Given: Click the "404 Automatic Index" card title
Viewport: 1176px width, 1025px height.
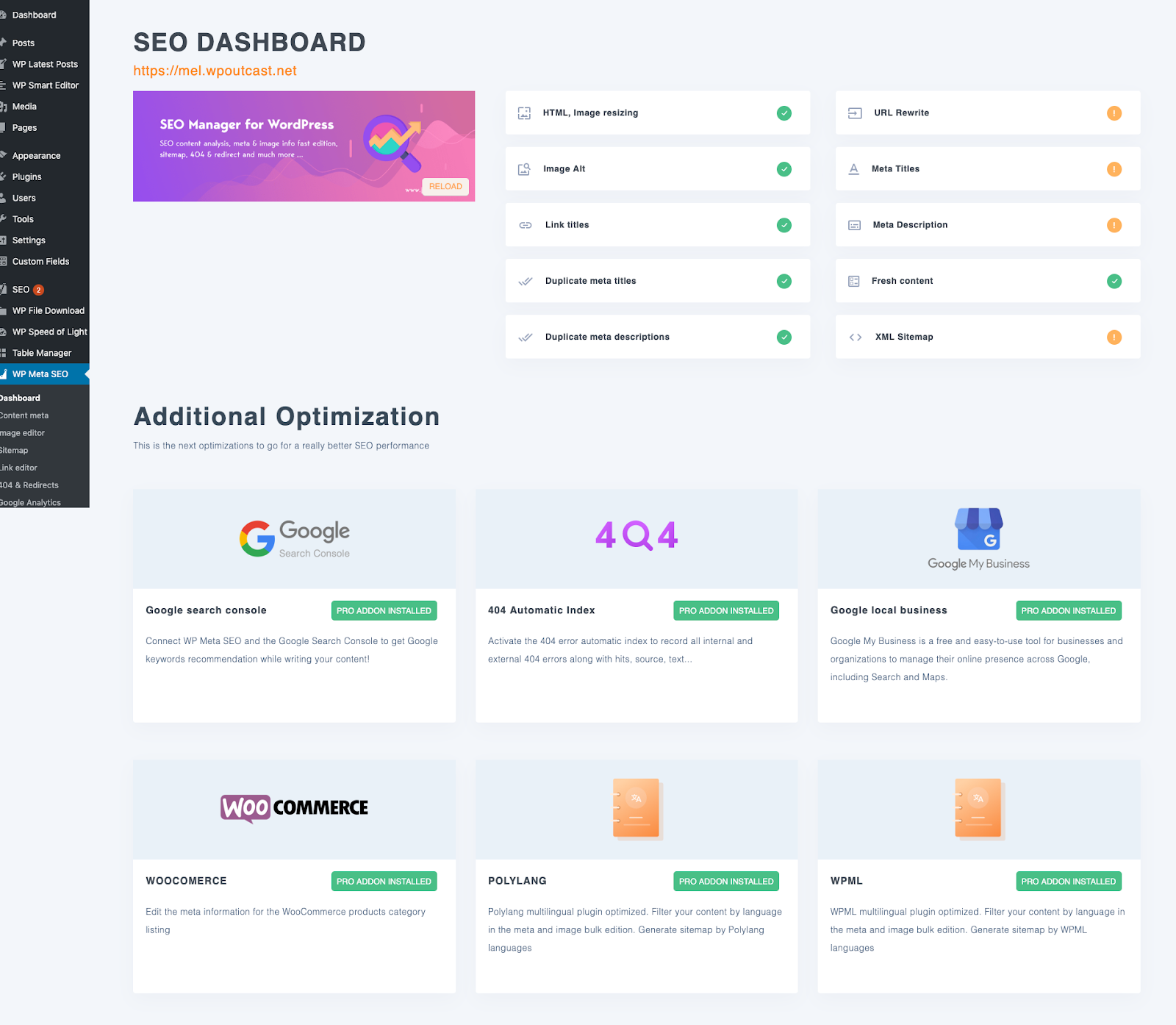Looking at the screenshot, I should point(542,611).
